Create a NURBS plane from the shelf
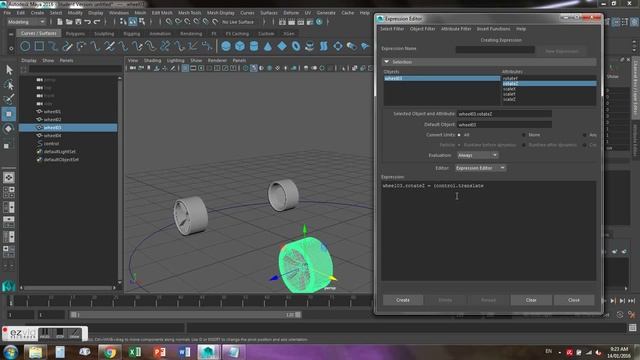The width and height of the screenshot is (640, 360). (282, 46)
